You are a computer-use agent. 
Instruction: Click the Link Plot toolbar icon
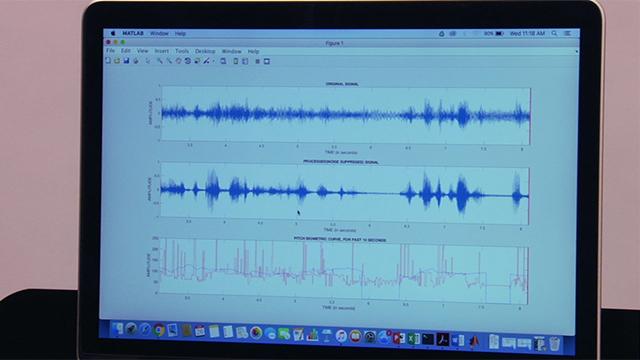(x=223, y=61)
